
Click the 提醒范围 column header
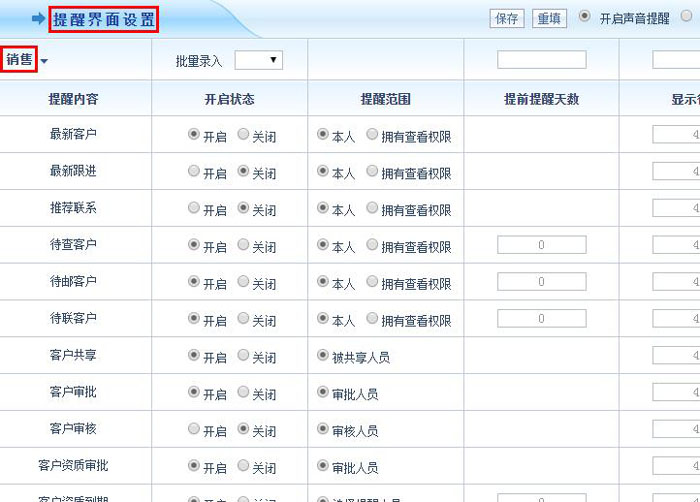(385, 99)
